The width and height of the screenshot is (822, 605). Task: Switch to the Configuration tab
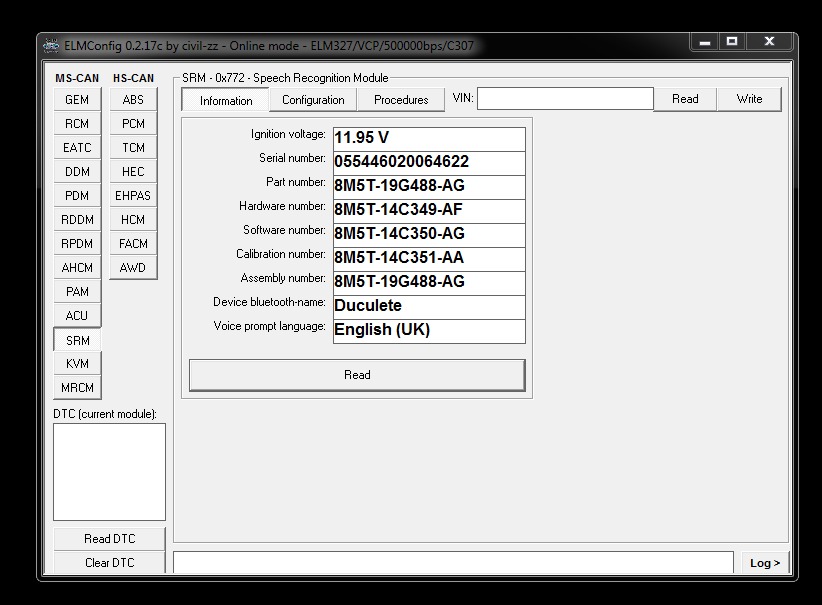click(x=313, y=100)
